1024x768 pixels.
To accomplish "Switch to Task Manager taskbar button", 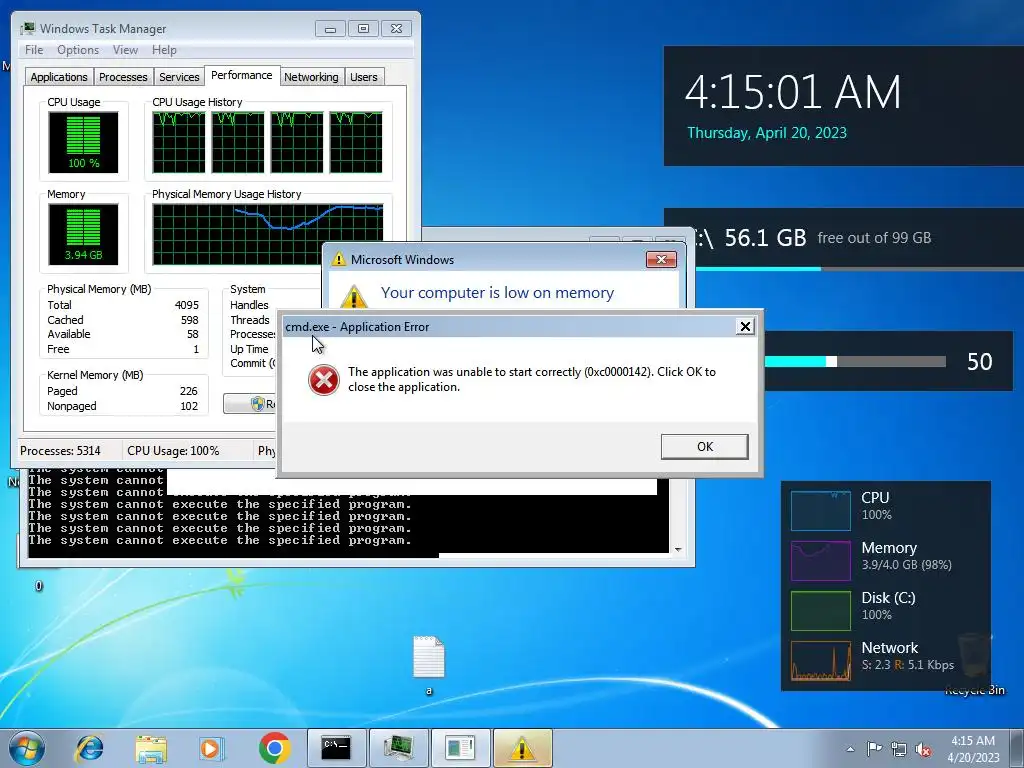I will [398, 748].
